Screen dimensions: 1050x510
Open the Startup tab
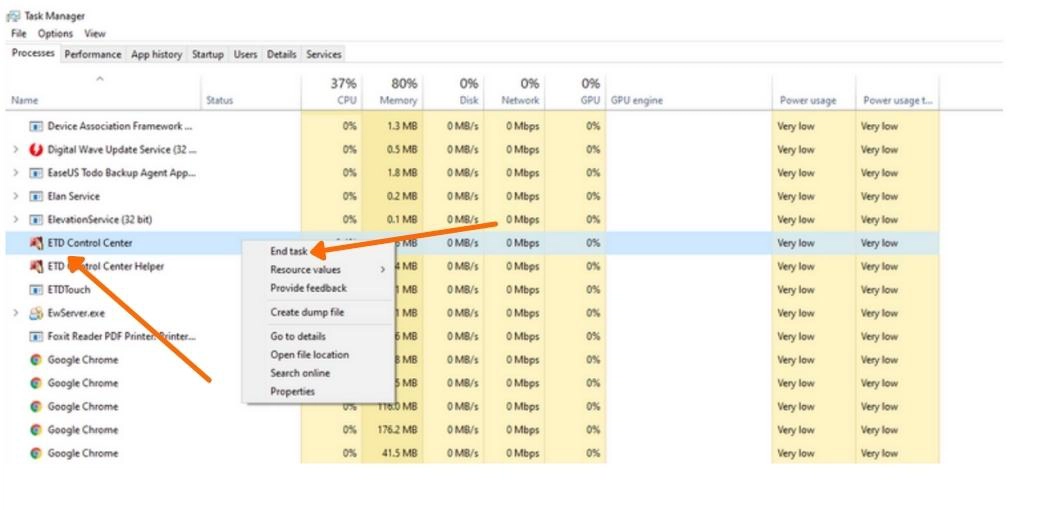[207, 54]
